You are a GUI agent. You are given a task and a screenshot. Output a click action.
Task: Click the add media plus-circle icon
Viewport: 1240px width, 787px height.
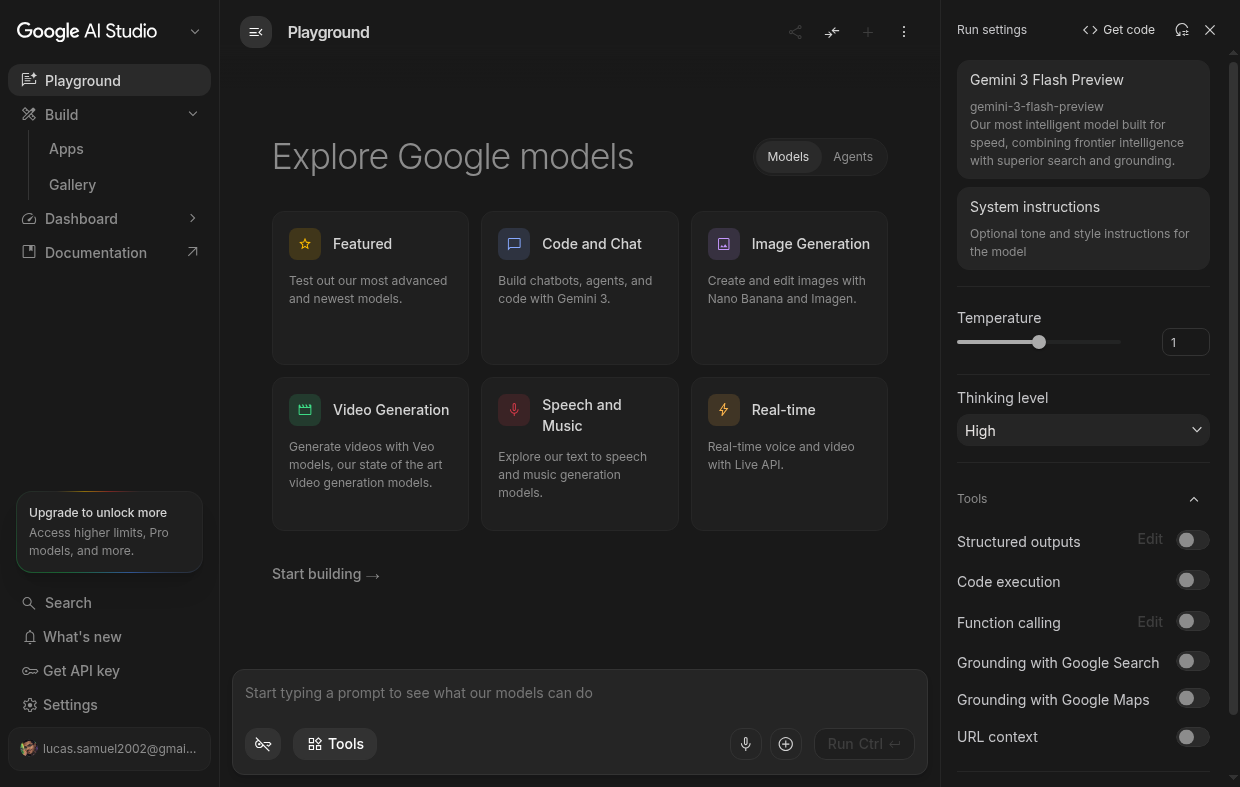coord(786,744)
